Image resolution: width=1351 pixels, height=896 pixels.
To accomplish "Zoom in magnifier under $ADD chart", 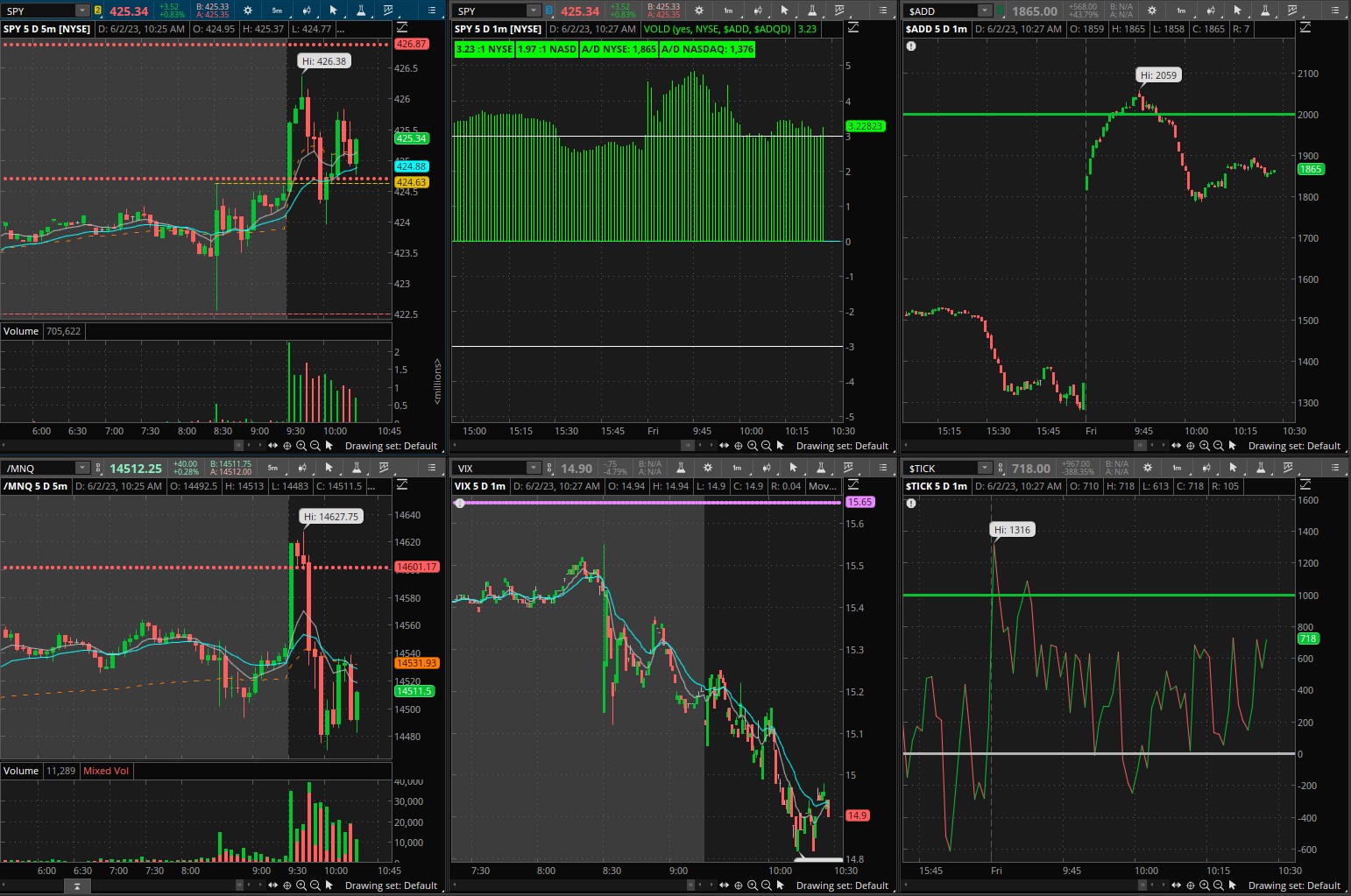I will [x=1204, y=446].
